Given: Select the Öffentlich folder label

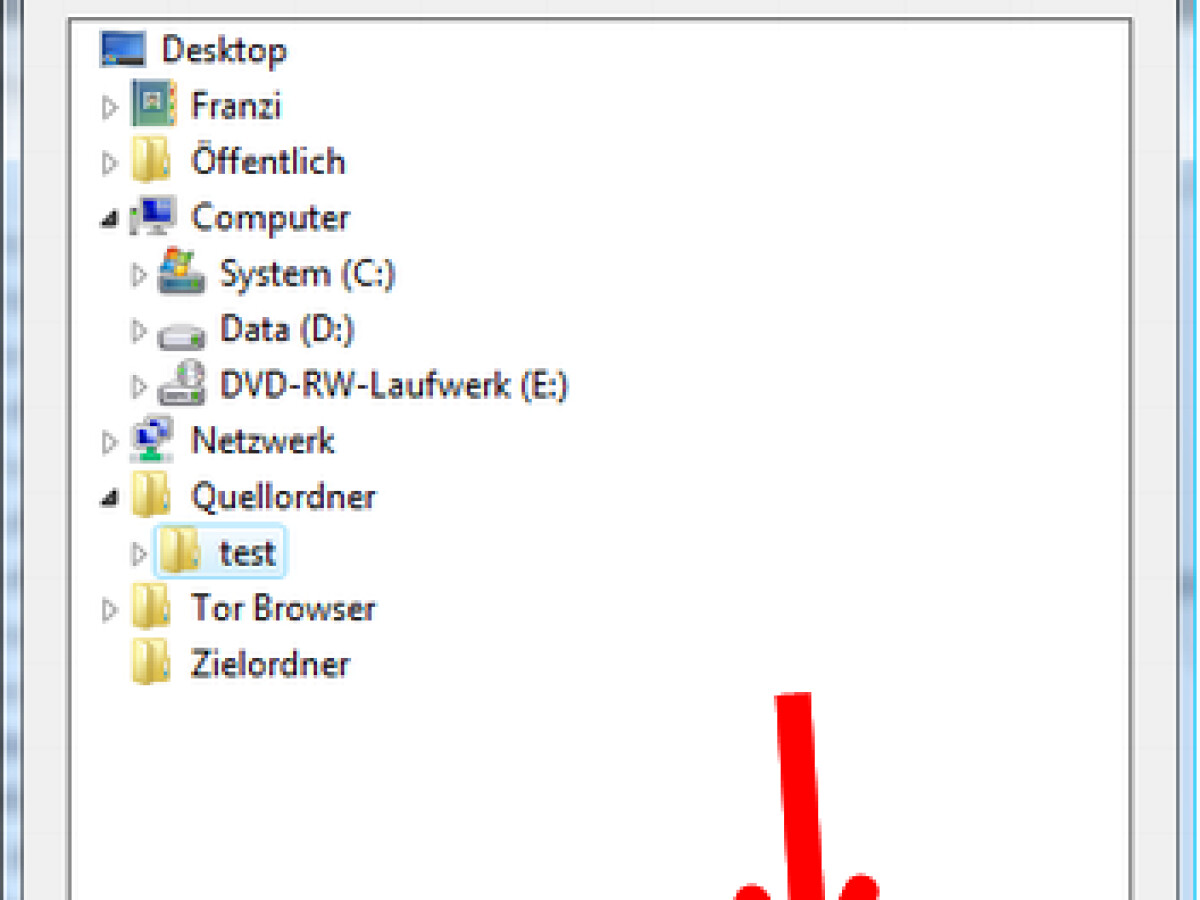Looking at the screenshot, I should tap(268, 161).
